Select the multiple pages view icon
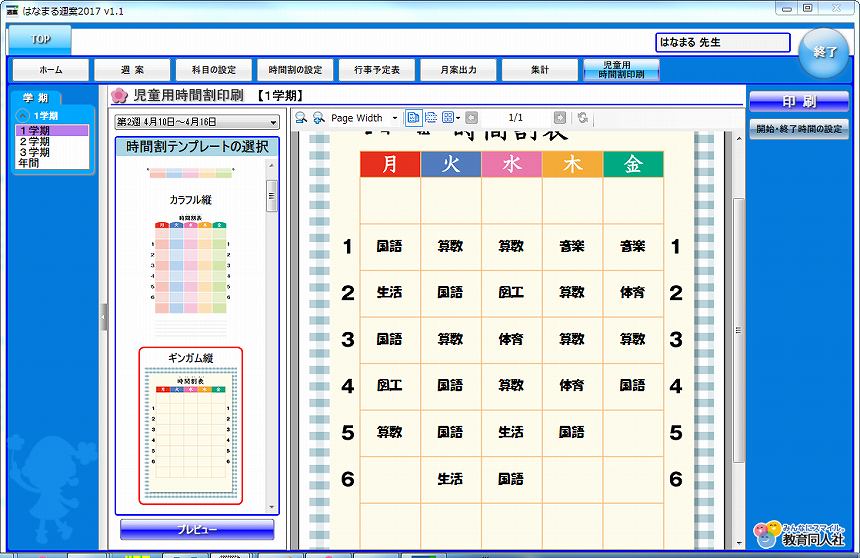860x558 pixels. pyautogui.click(x=448, y=117)
